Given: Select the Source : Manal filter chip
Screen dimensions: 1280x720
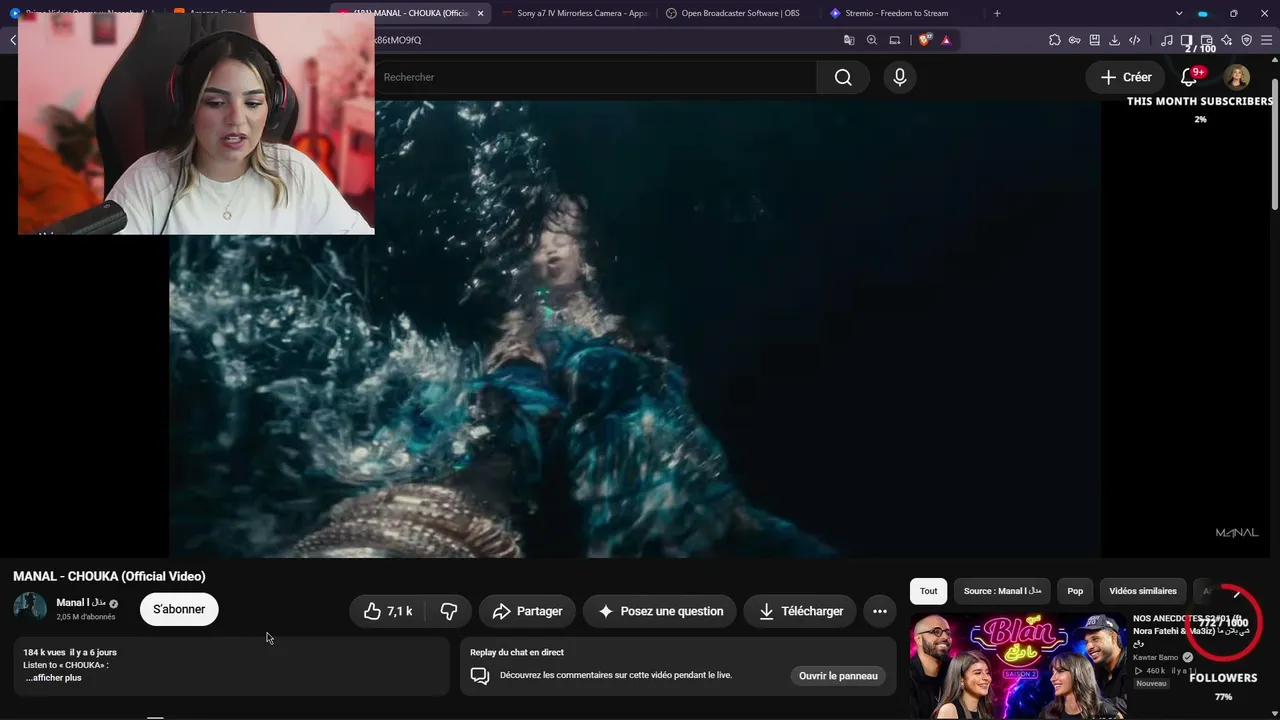Looking at the screenshot, I should (x=1002, y=591).
